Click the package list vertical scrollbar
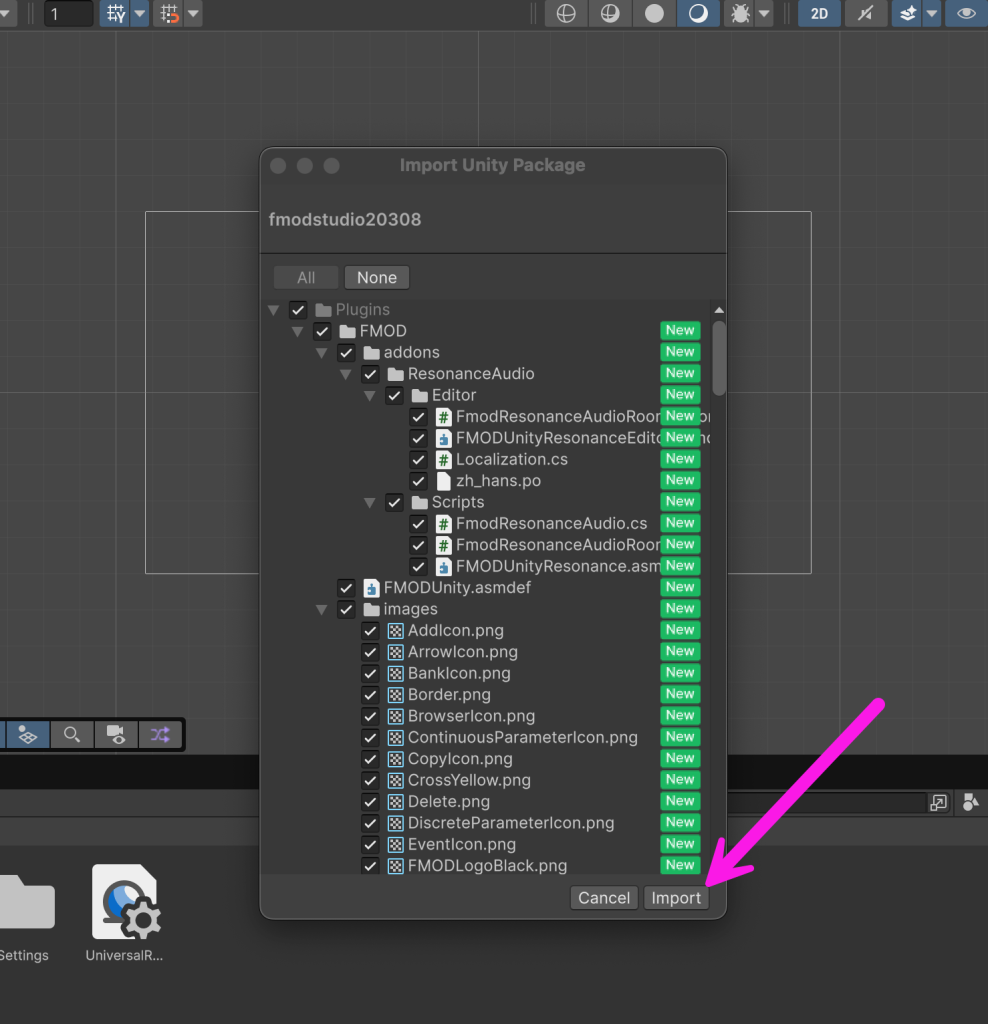Image resolution: width=988 pixels, height=1024 pixels. (718, 357)
